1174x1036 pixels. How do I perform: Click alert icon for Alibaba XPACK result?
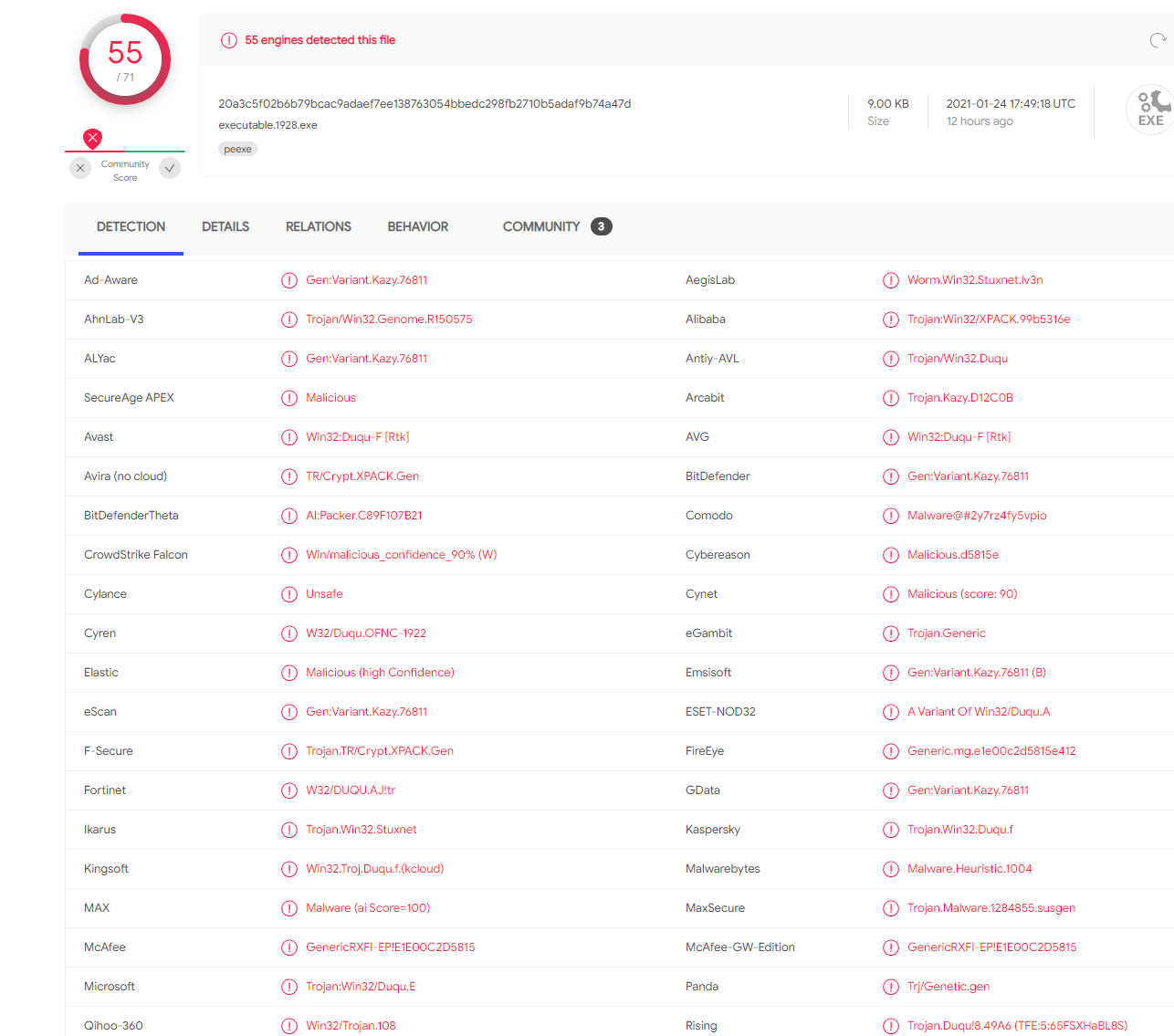tap(891, 319)
